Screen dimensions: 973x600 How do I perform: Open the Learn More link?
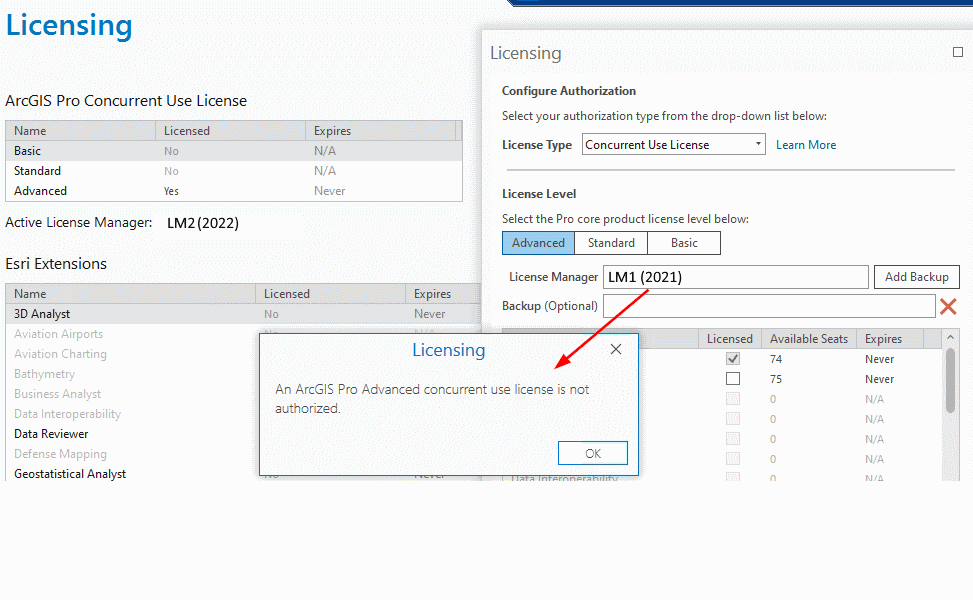point(805,144)
